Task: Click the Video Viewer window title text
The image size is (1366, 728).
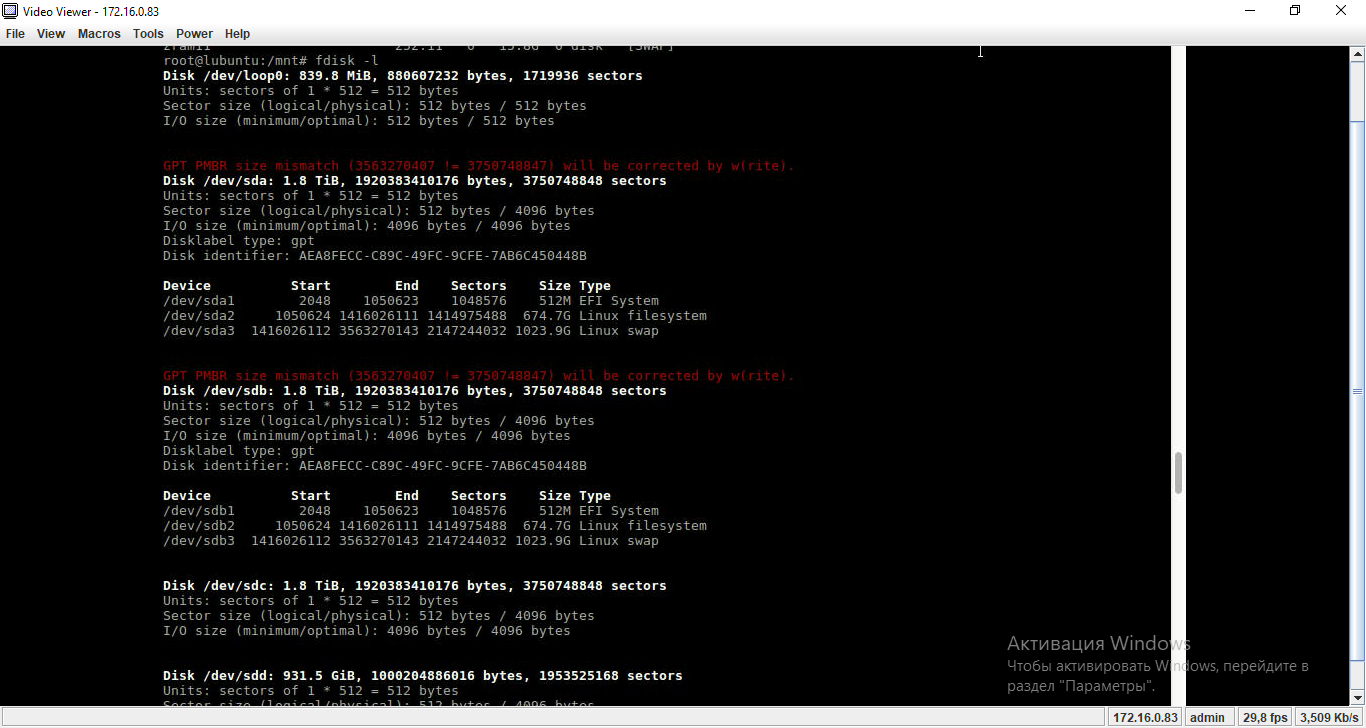Action: click(x=91, y=11)
